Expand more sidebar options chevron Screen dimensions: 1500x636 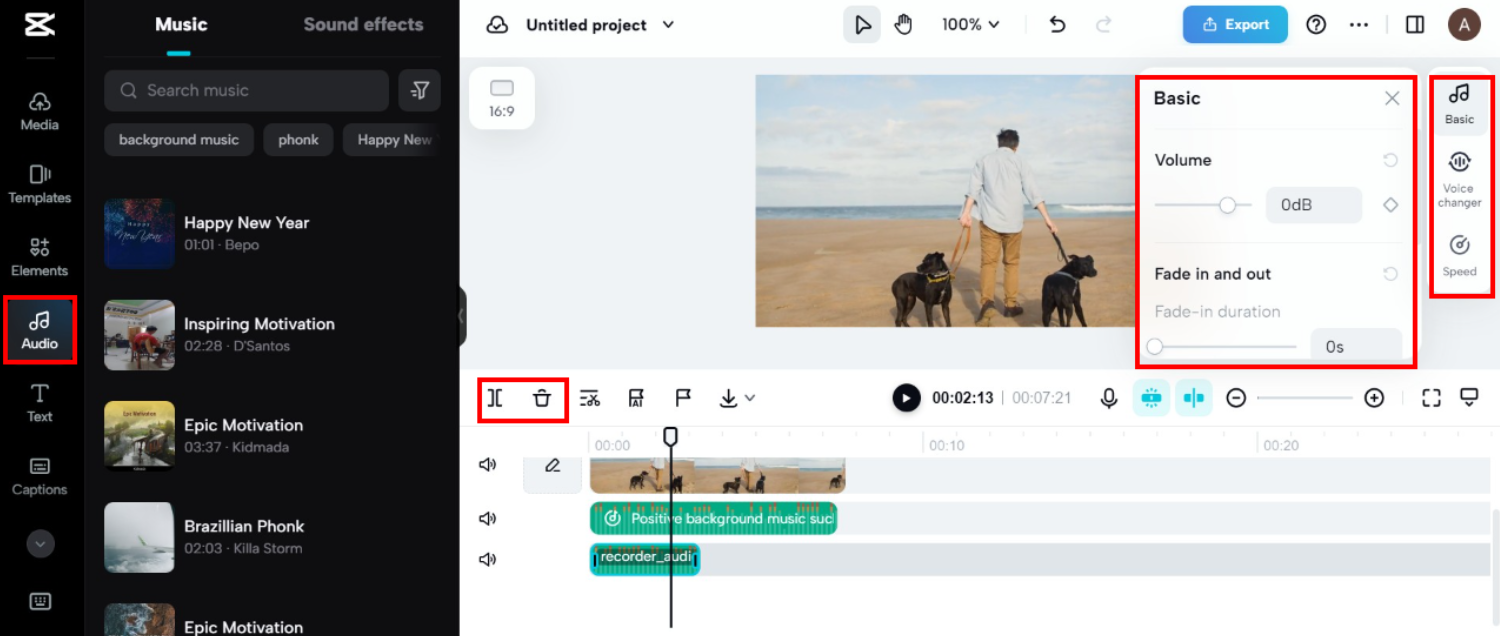tap(40, 544)
